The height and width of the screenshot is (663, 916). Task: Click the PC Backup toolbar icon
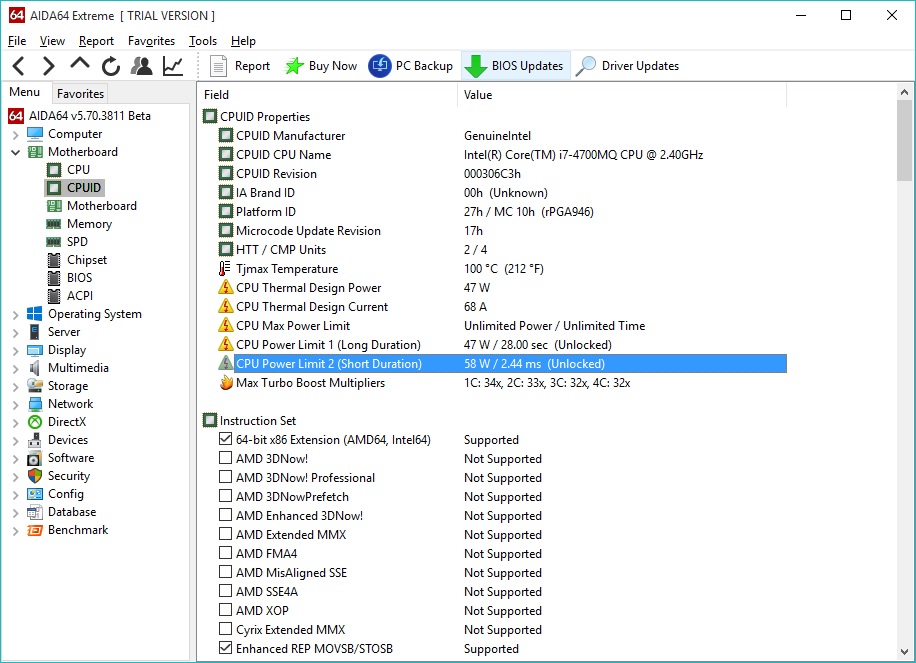tap(380, 65)
